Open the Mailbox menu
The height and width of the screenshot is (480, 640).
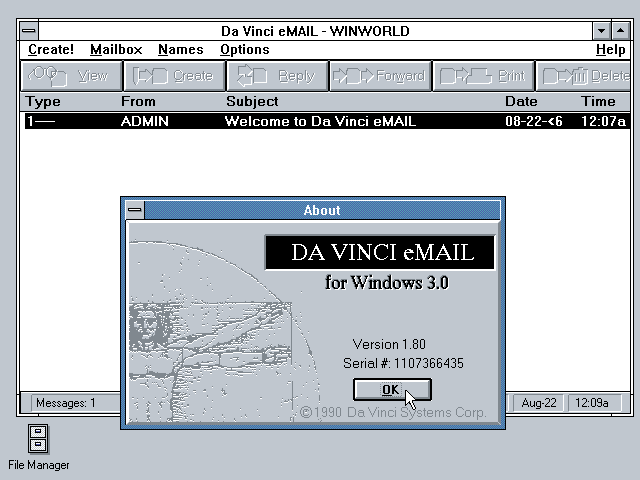pos(116,49)
